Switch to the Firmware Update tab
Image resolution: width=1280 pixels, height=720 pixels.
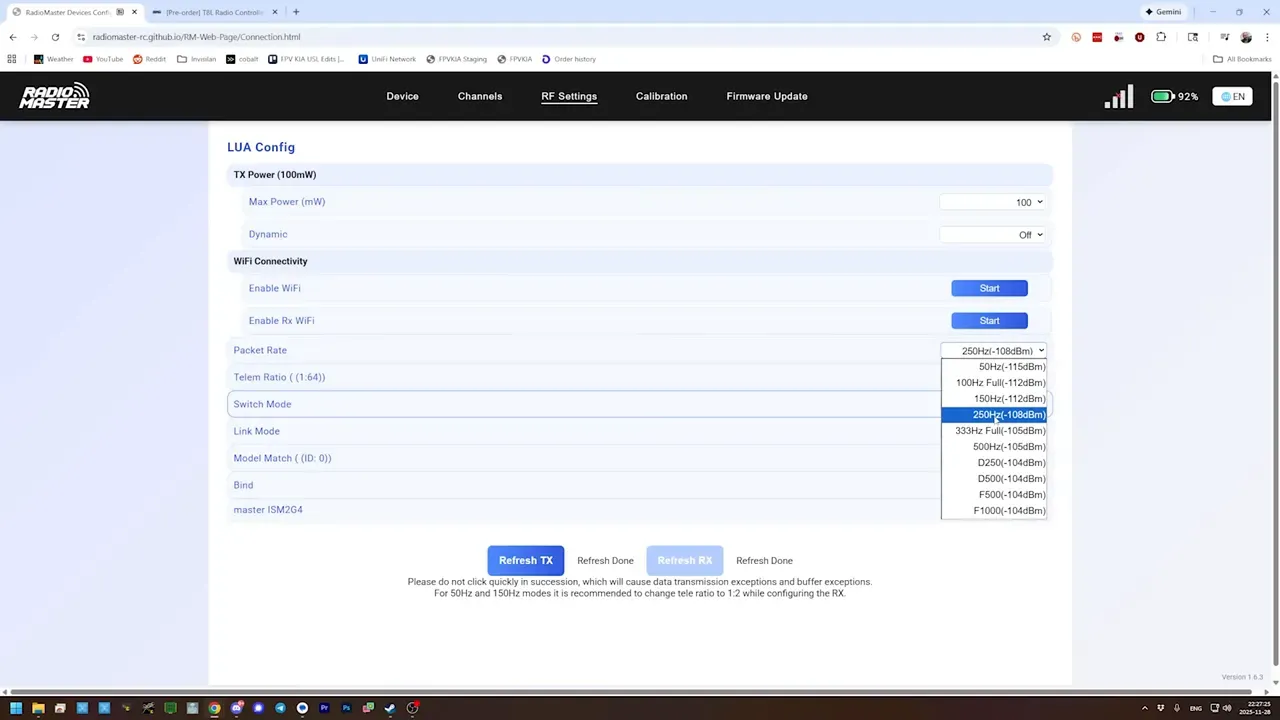766,96
